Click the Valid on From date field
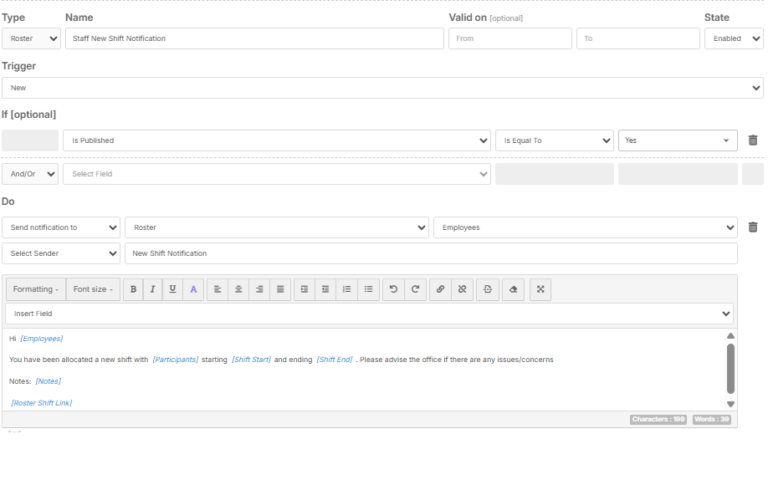Image resolution: width=768 pixels, height=485 pixels. click(x=510, y=38)
